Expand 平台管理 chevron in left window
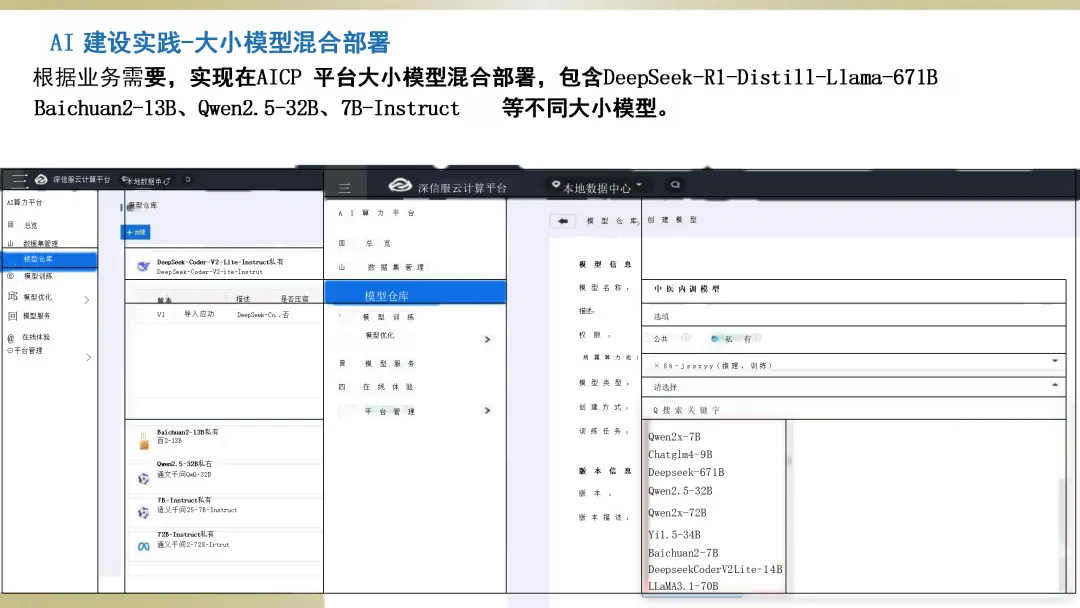Image resolution: width=1080 pixels, height=608 pixels. (88, 357)
